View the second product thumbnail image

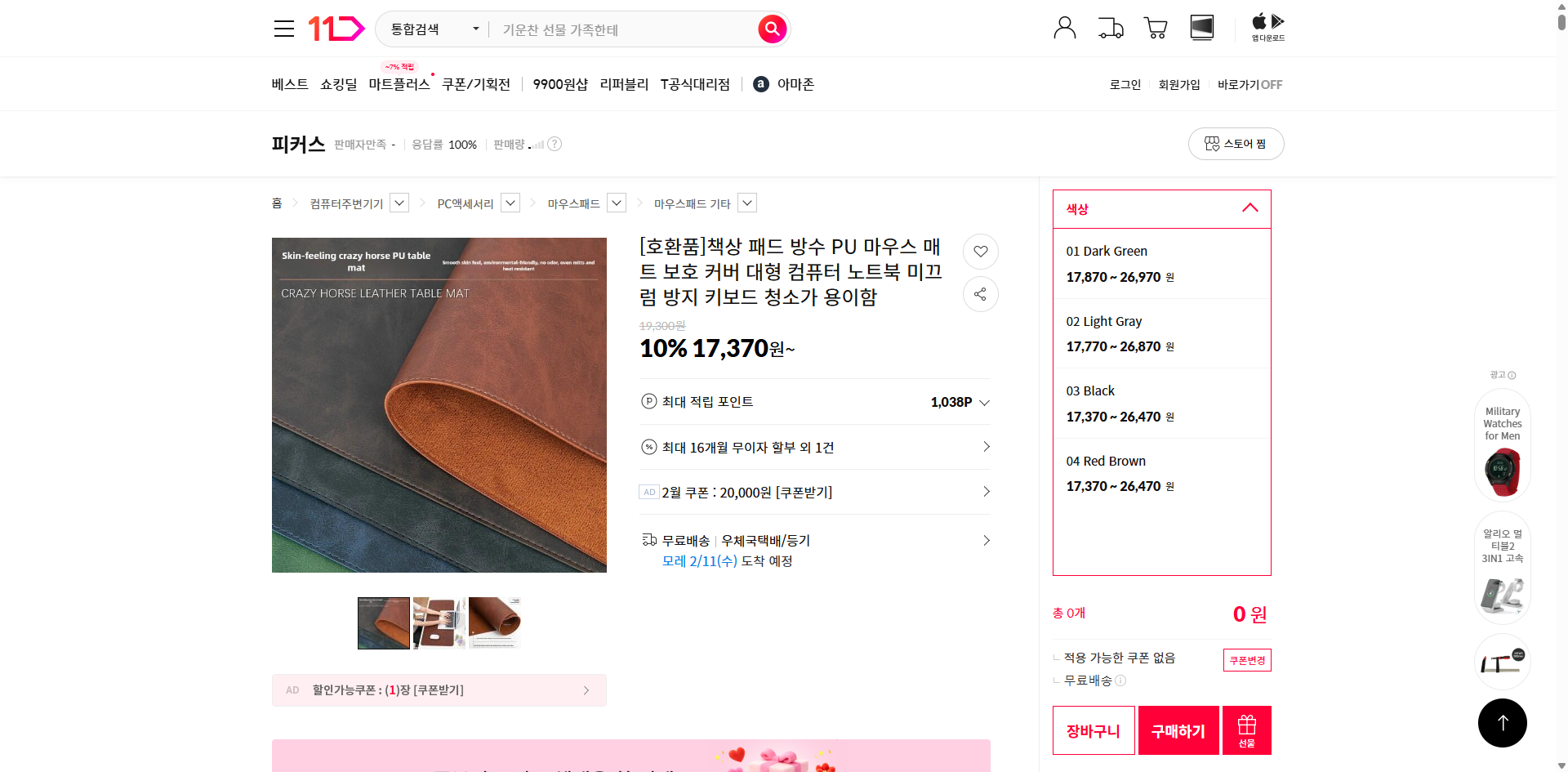(439, 623)
